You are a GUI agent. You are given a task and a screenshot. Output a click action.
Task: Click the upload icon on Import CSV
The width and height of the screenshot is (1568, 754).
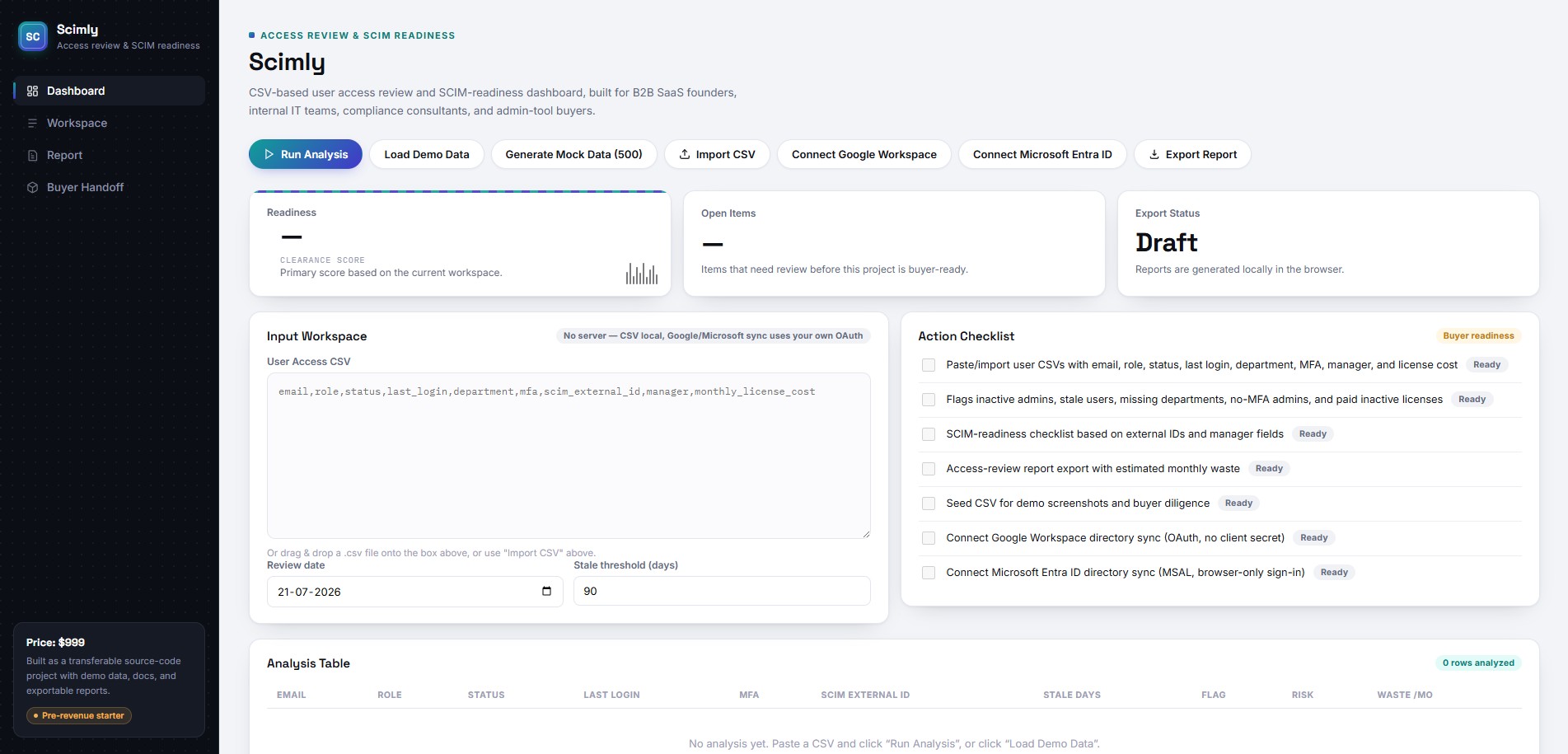pos(684,154)
